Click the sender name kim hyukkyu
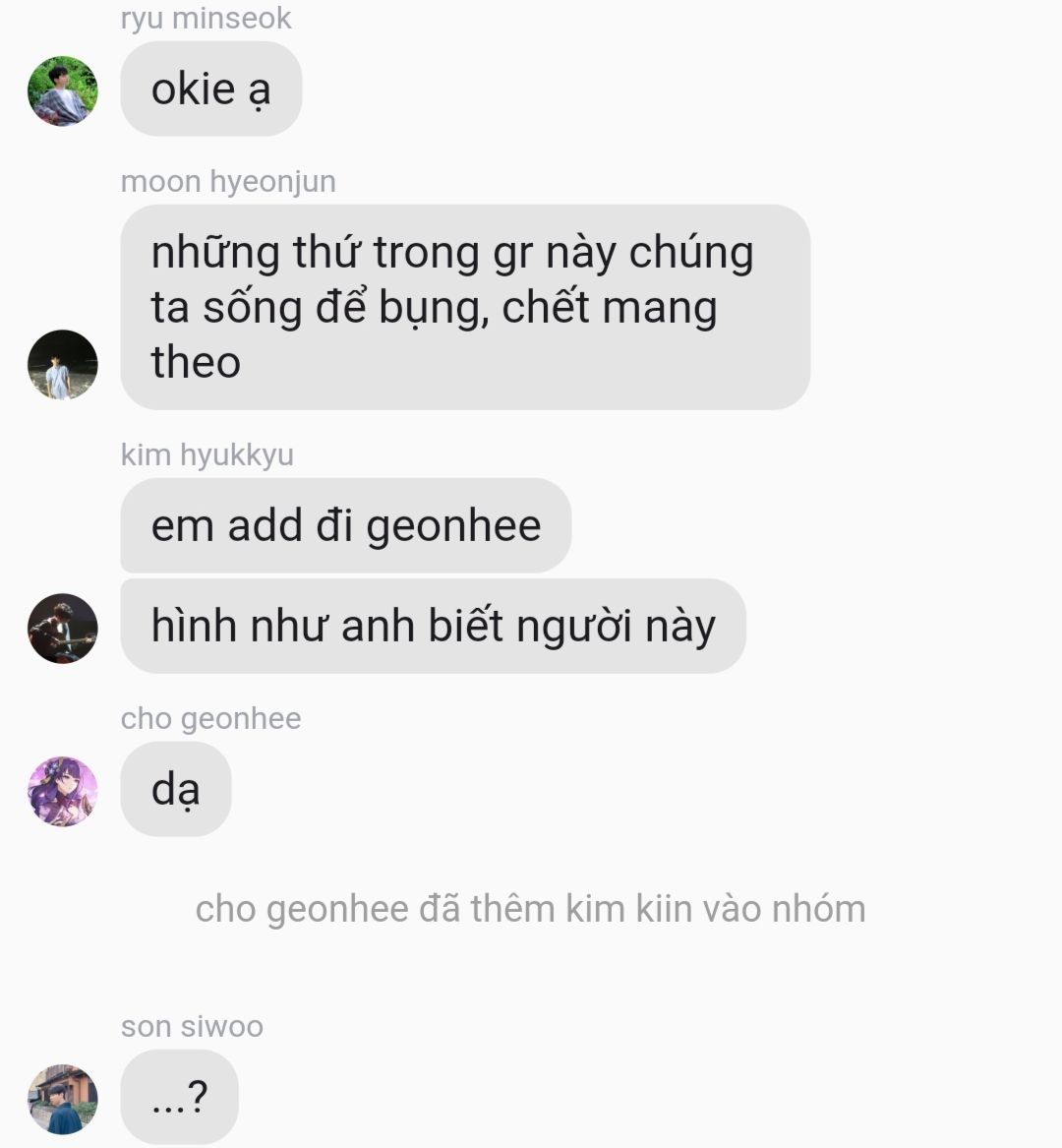This screenshot has width=1062, height=1148. click(x=207, y=454)
